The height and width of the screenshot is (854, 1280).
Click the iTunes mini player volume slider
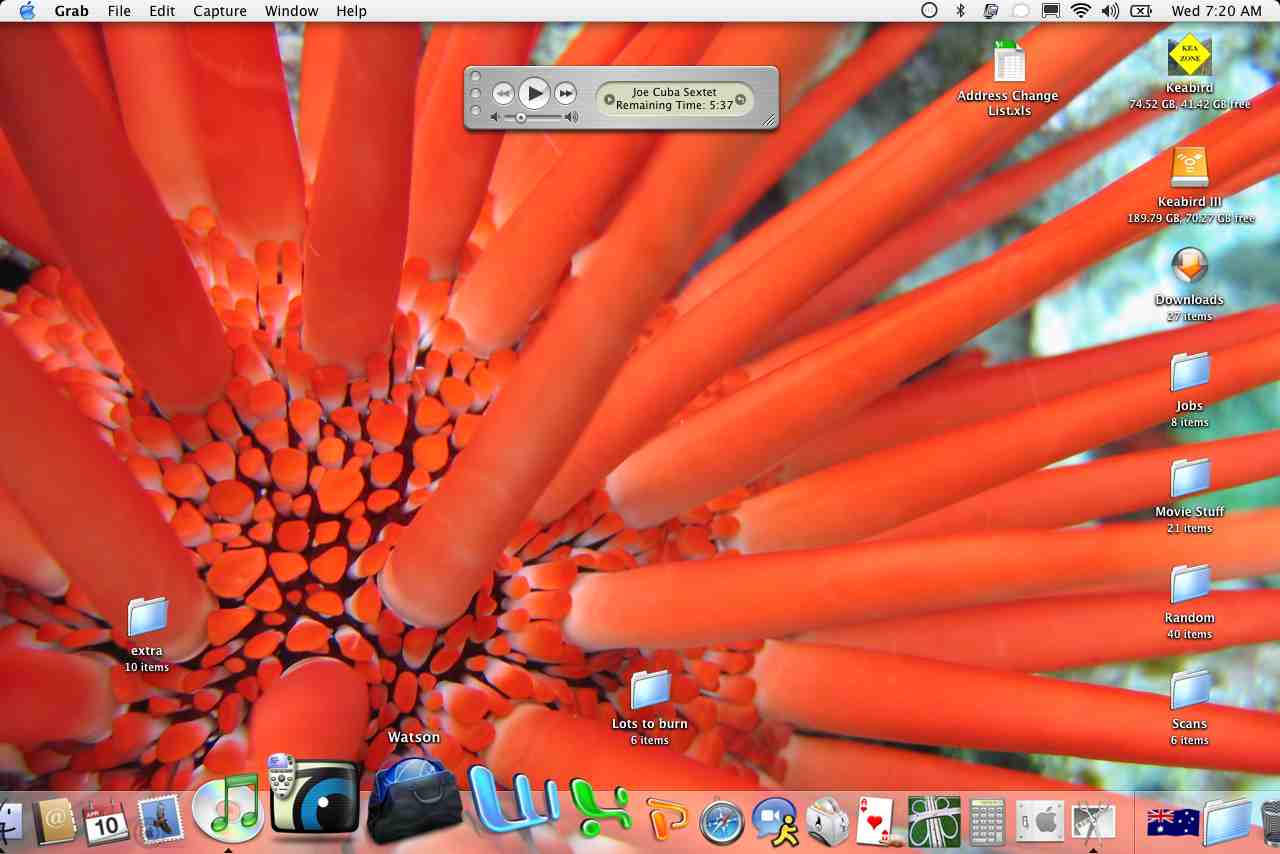[533, 118]
